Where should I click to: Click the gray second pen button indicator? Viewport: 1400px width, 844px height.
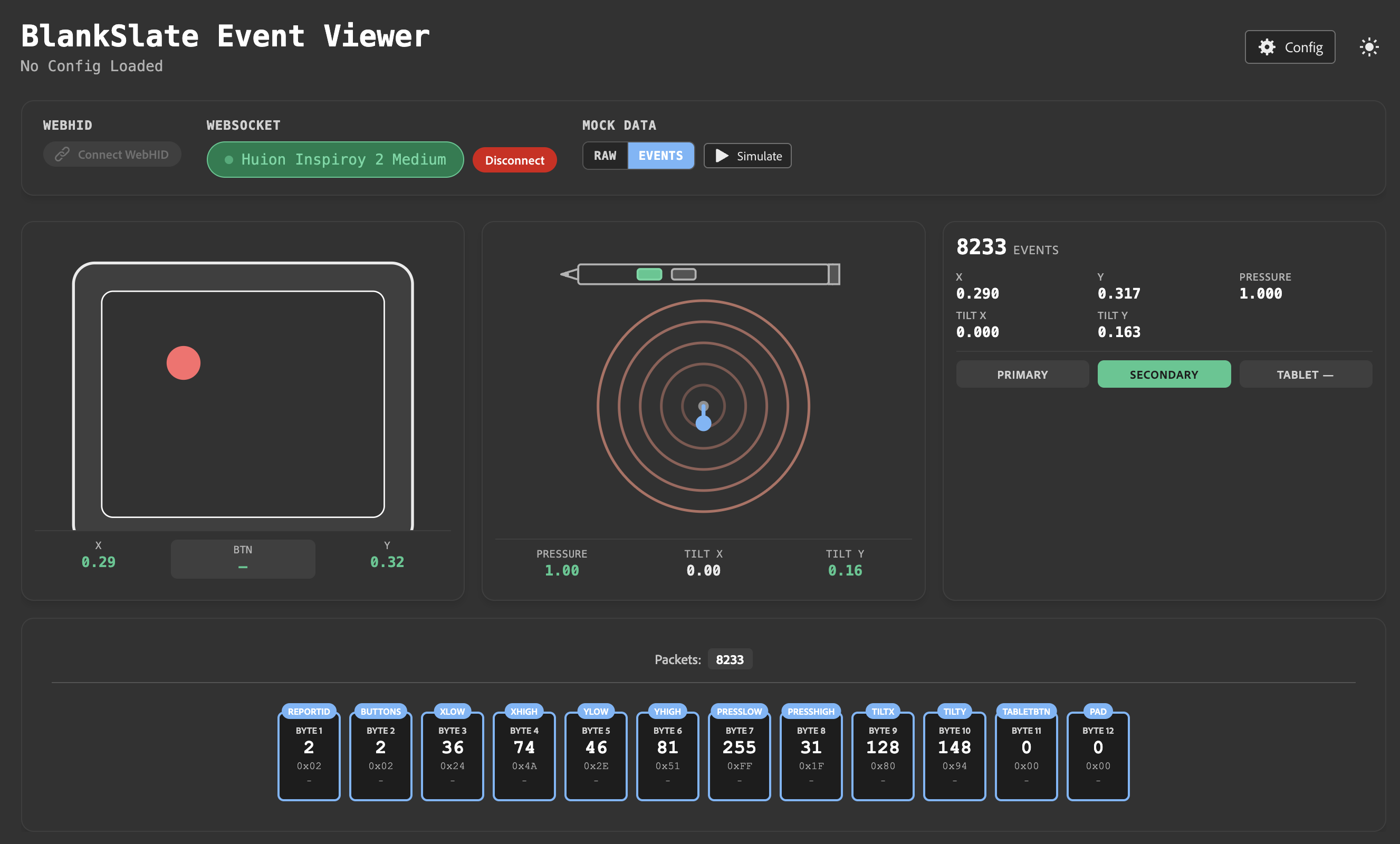pyautogui.click(x=683, y=274)
